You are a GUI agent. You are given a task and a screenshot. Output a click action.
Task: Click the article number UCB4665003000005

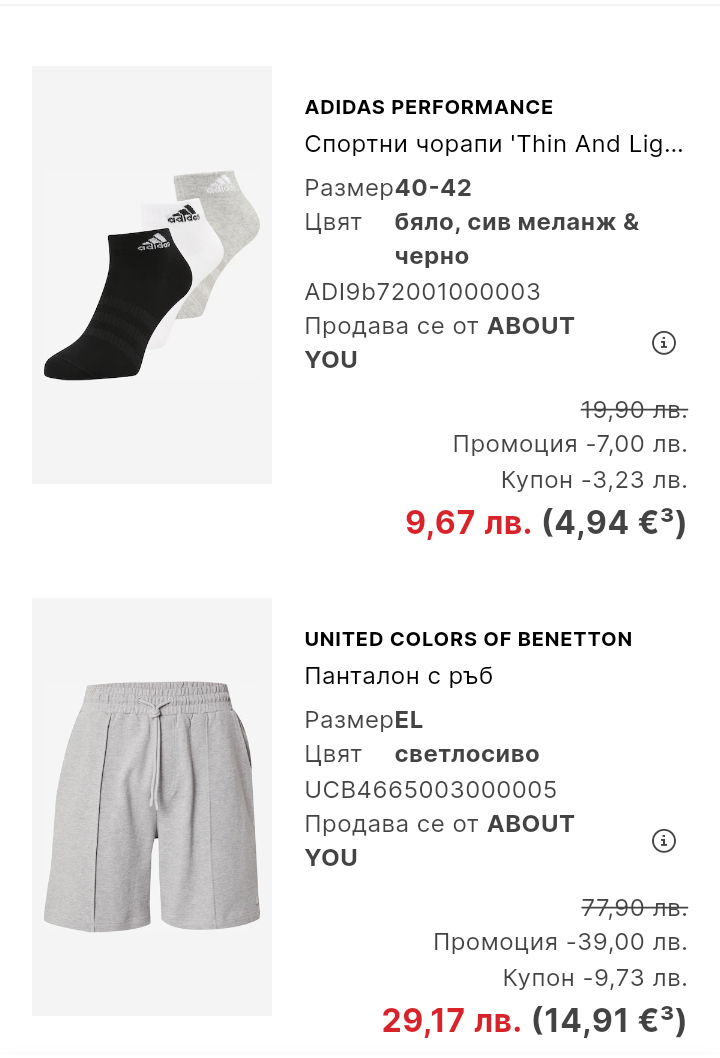430,790
